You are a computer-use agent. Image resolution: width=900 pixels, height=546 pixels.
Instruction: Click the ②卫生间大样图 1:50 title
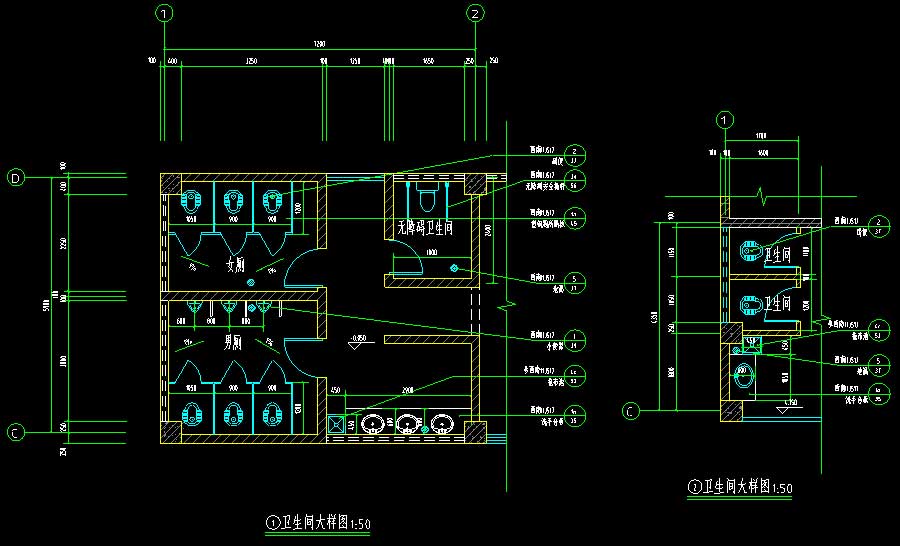[x=741, y=487]
